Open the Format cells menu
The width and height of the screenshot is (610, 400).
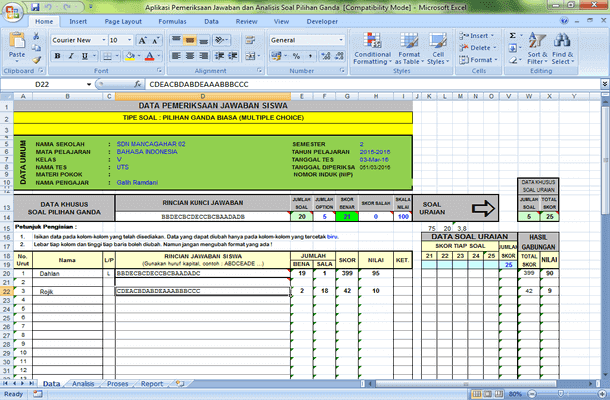click(x=478, y=60)
